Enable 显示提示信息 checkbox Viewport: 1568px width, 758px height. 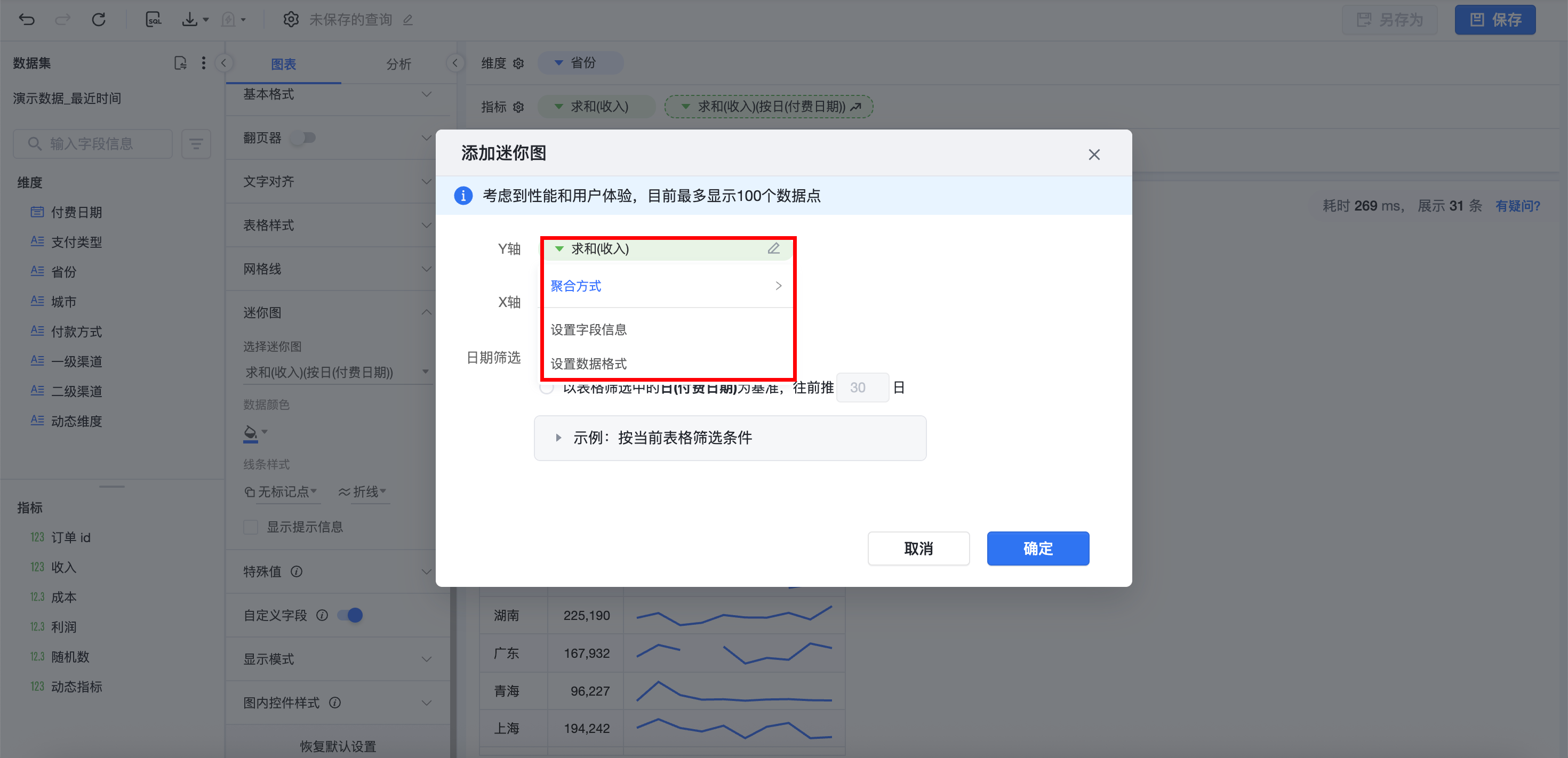tap(251, 527)
